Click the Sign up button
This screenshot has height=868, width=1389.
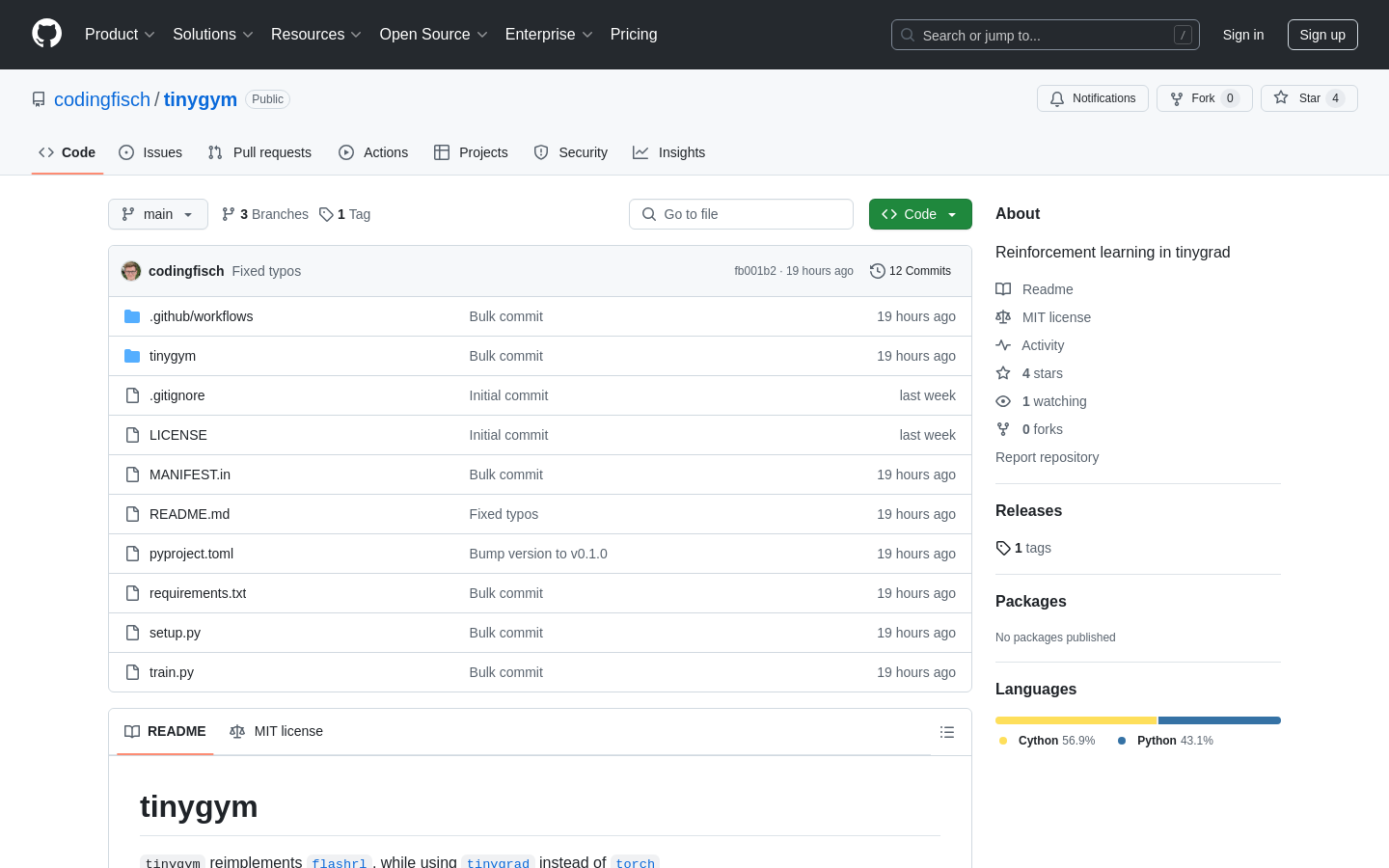(1322, 35)
